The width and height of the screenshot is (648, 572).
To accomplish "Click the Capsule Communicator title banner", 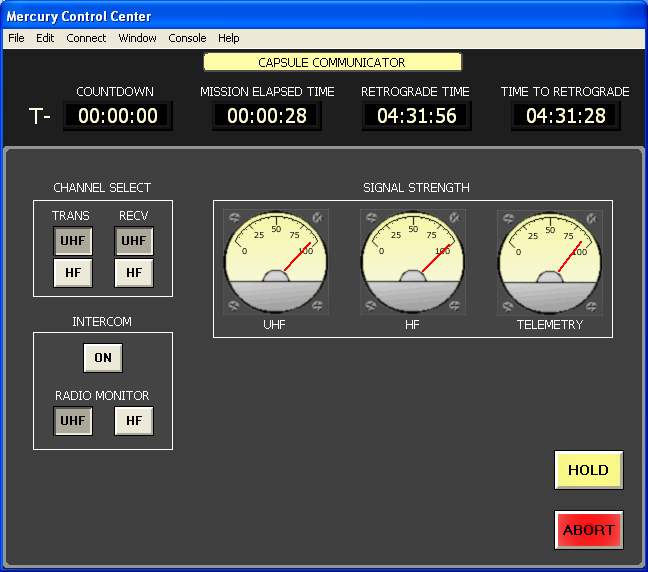I will 332,62.
